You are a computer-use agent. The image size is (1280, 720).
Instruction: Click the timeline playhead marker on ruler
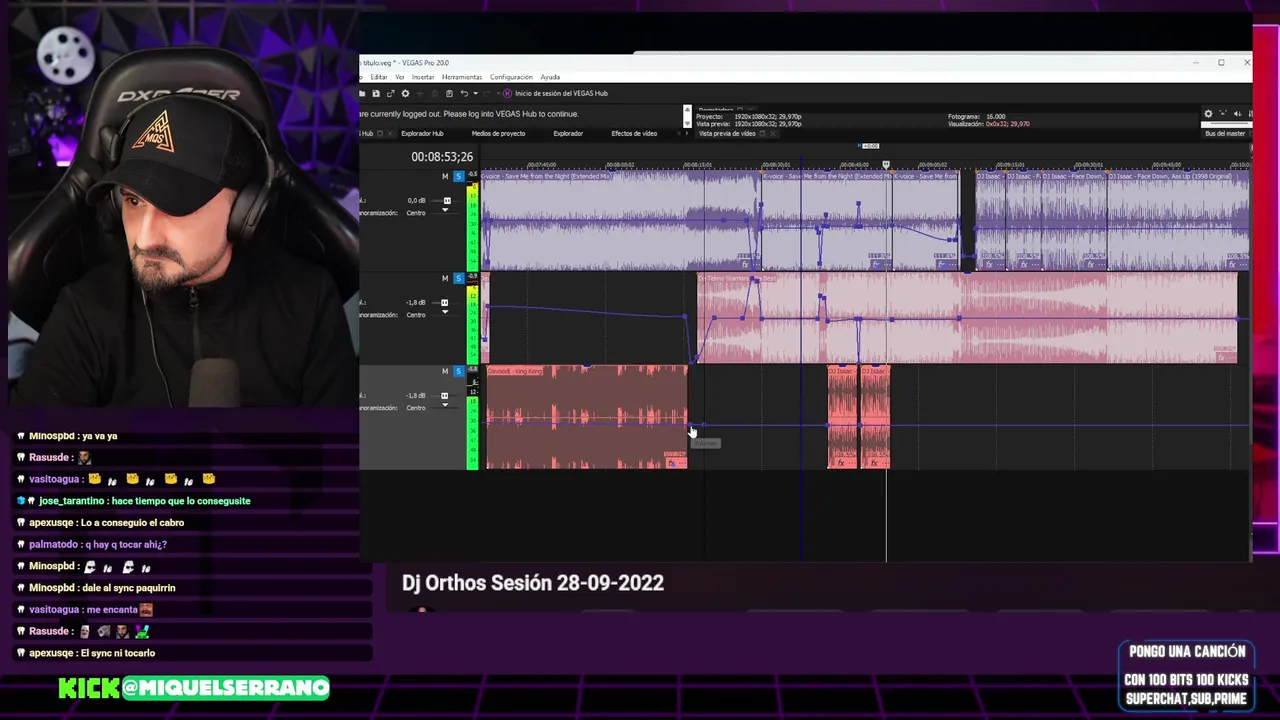point(885,164)
